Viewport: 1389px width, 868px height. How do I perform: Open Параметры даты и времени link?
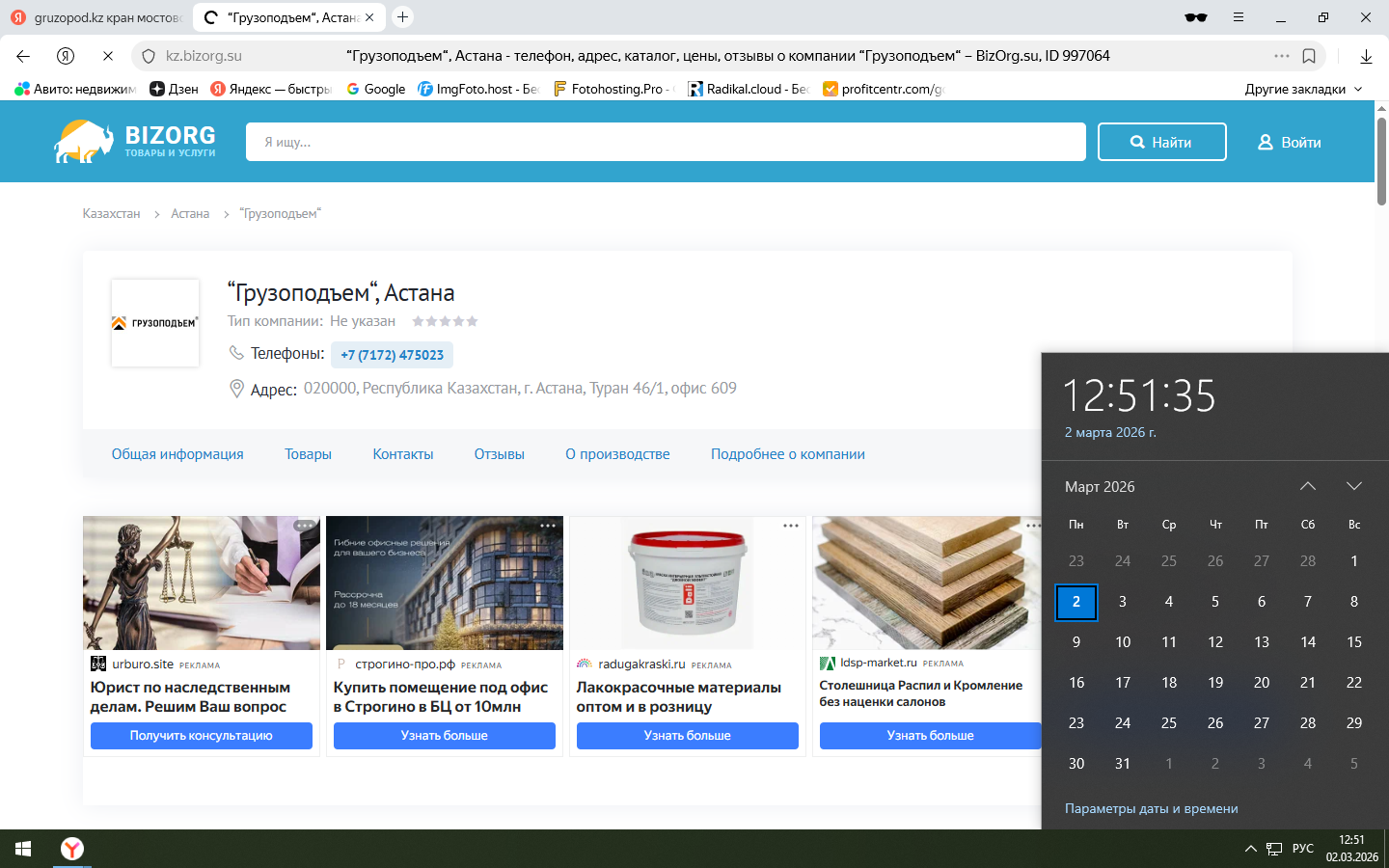(x=1151, y=808)
